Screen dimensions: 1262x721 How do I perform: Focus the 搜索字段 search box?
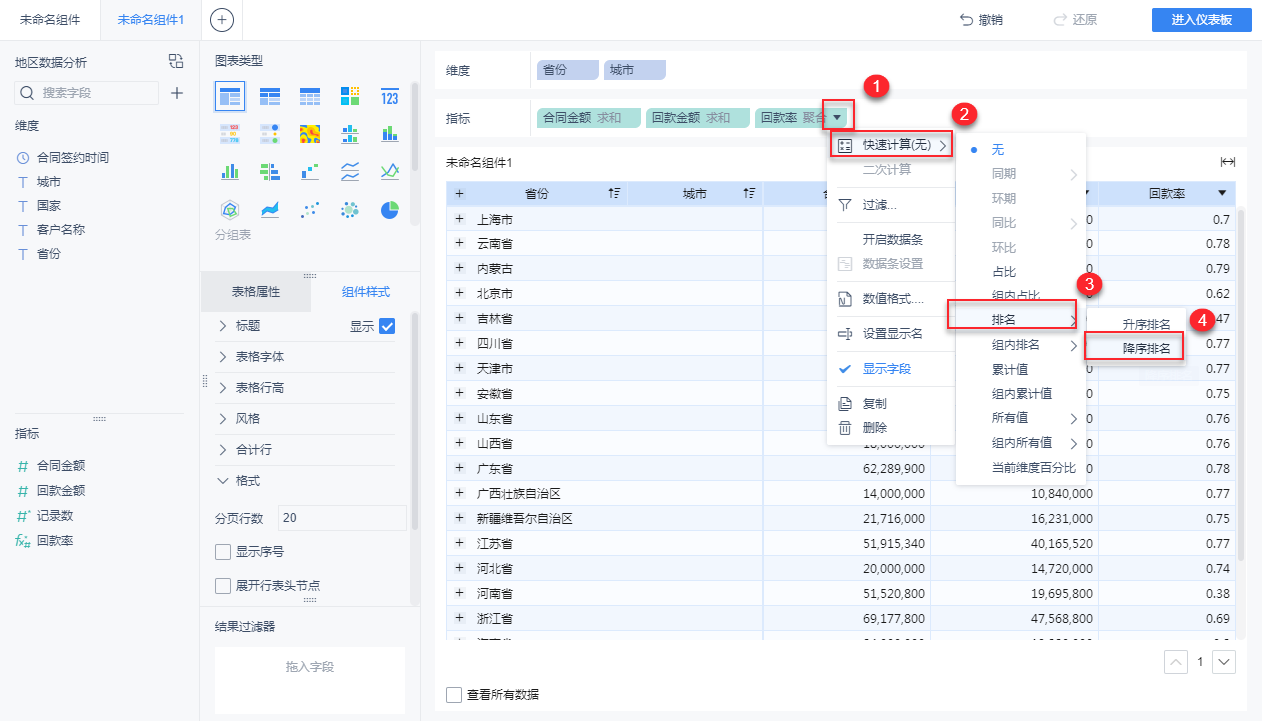87,93
